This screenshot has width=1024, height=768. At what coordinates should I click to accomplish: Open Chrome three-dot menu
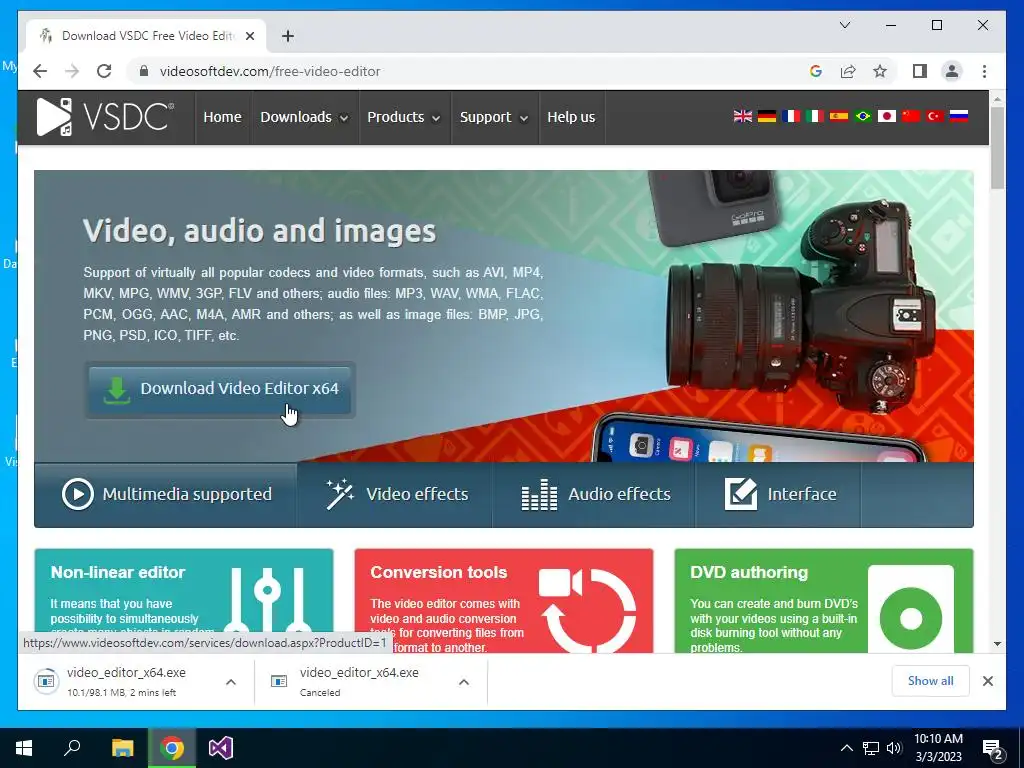984,71
